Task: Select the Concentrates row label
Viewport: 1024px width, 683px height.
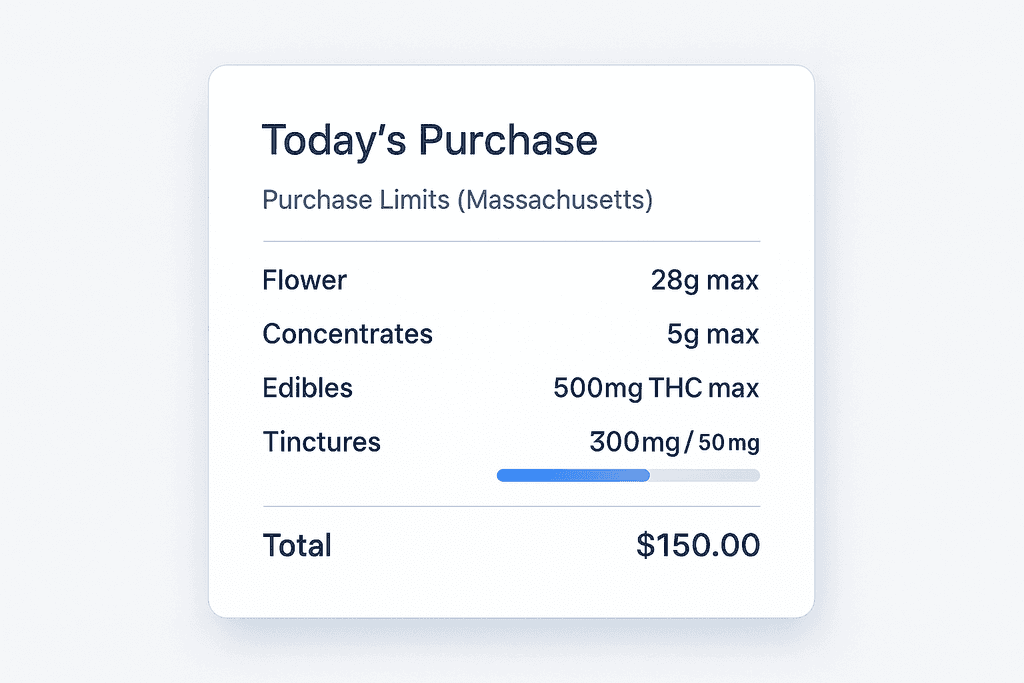Action: 347,334
